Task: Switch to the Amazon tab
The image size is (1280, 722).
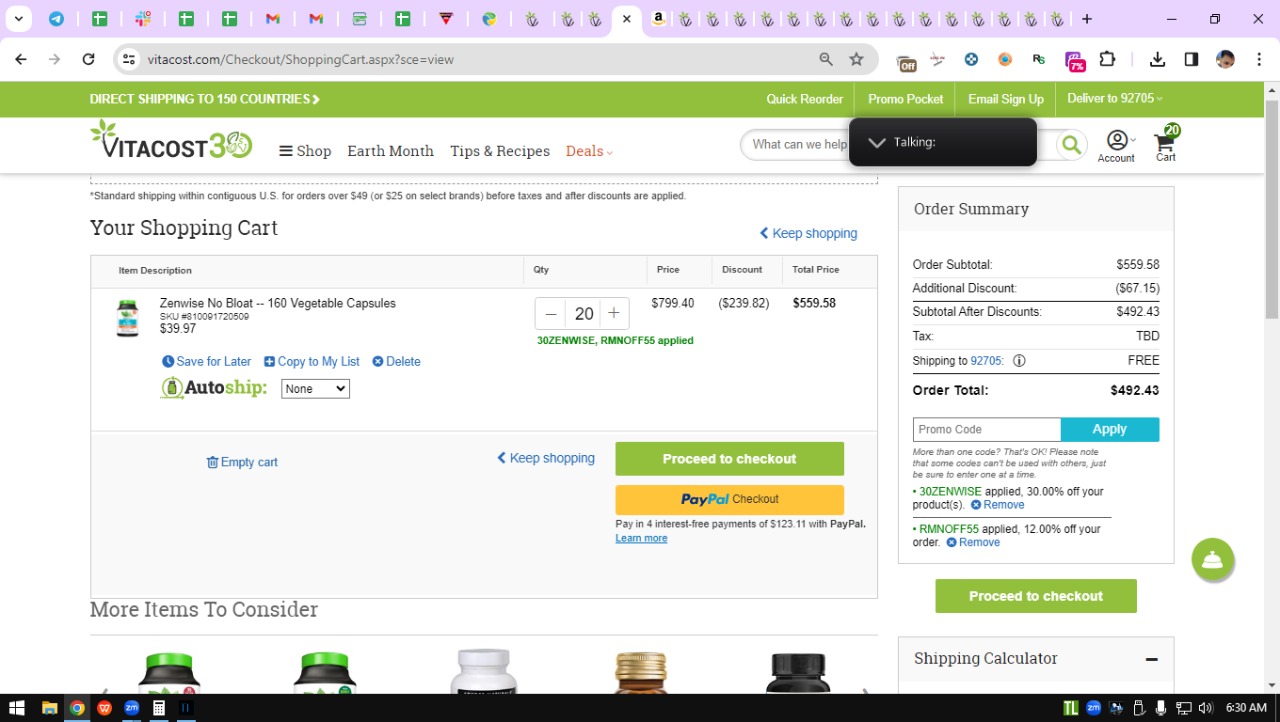Action: click(658, 19)
